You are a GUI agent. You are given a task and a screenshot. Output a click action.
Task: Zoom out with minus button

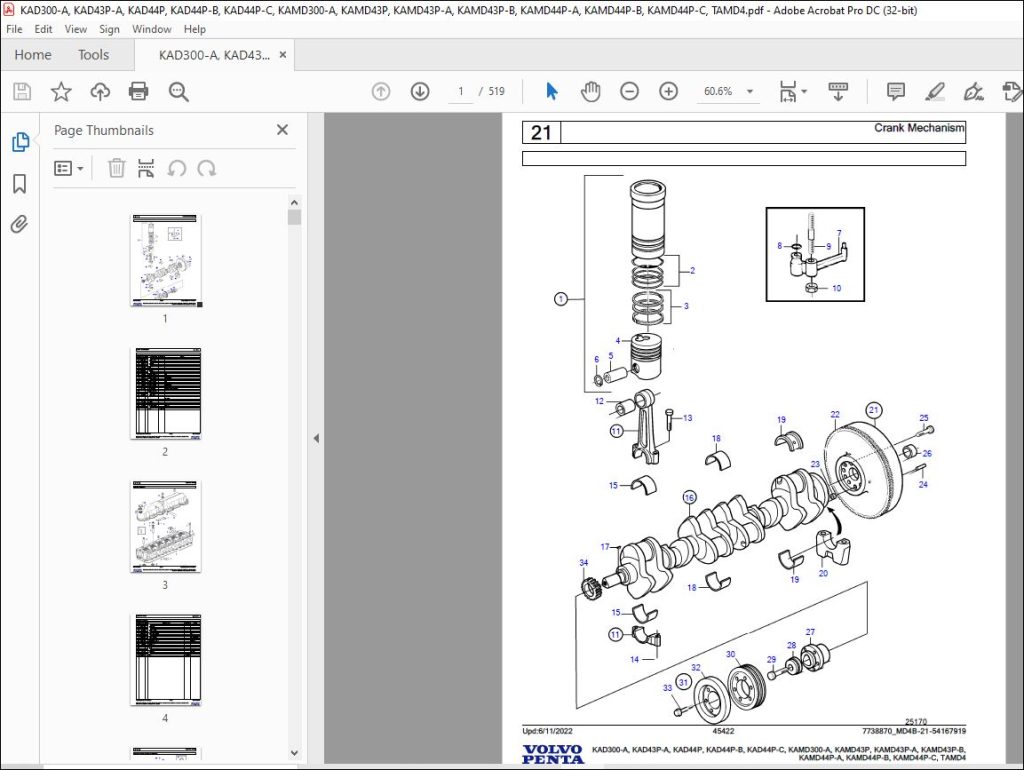click(630, 91)
